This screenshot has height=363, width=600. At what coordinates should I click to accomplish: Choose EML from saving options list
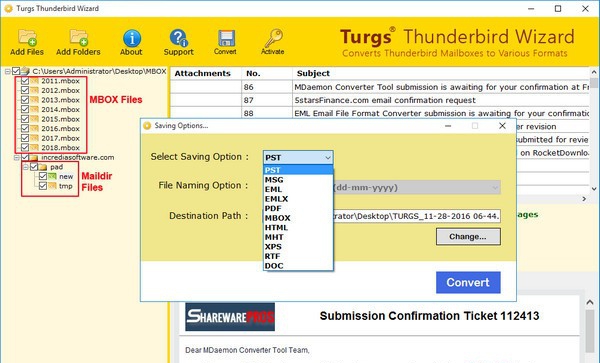(298, 189)
